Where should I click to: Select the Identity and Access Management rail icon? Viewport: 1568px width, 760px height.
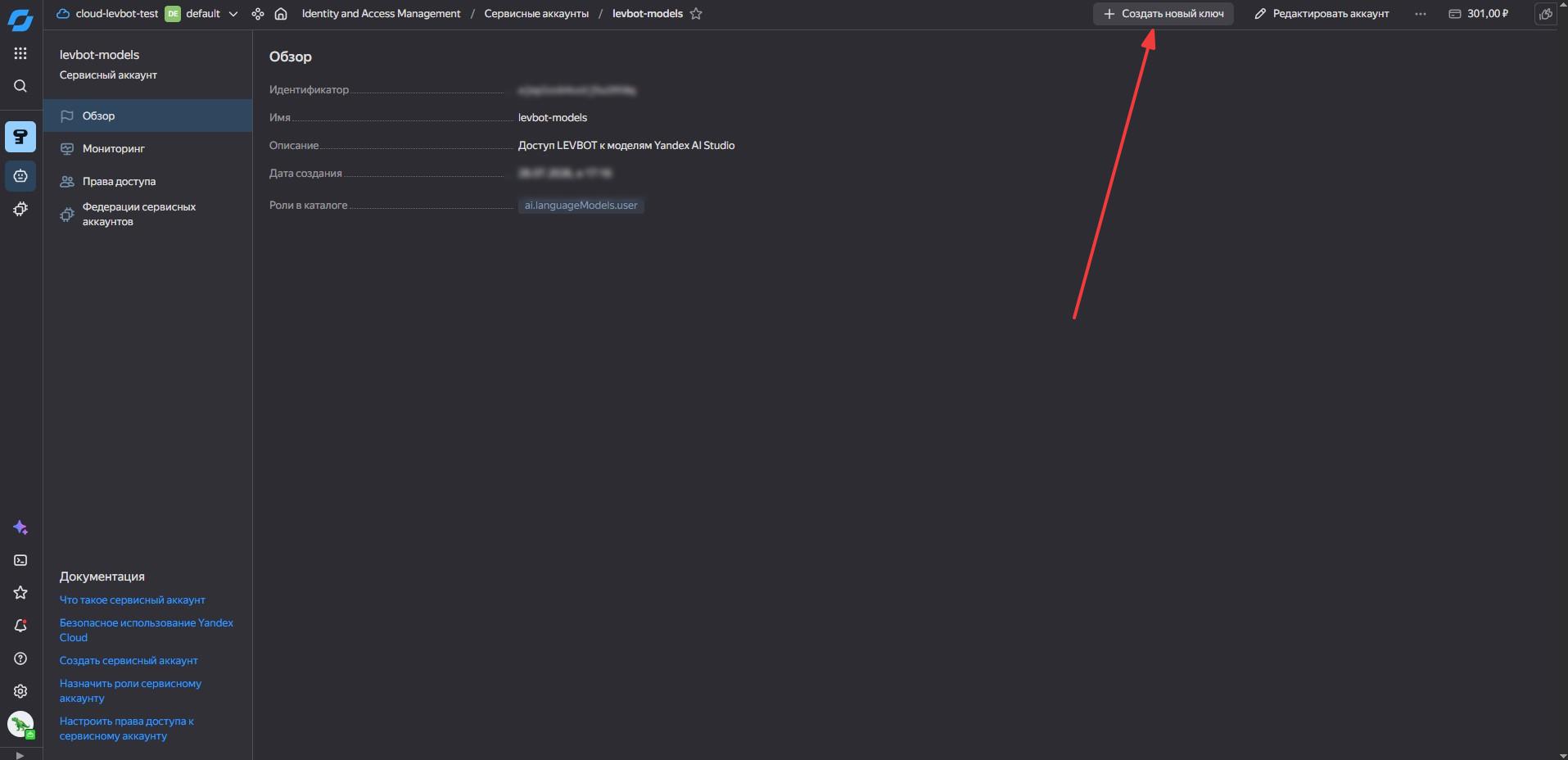pos(20,137)
